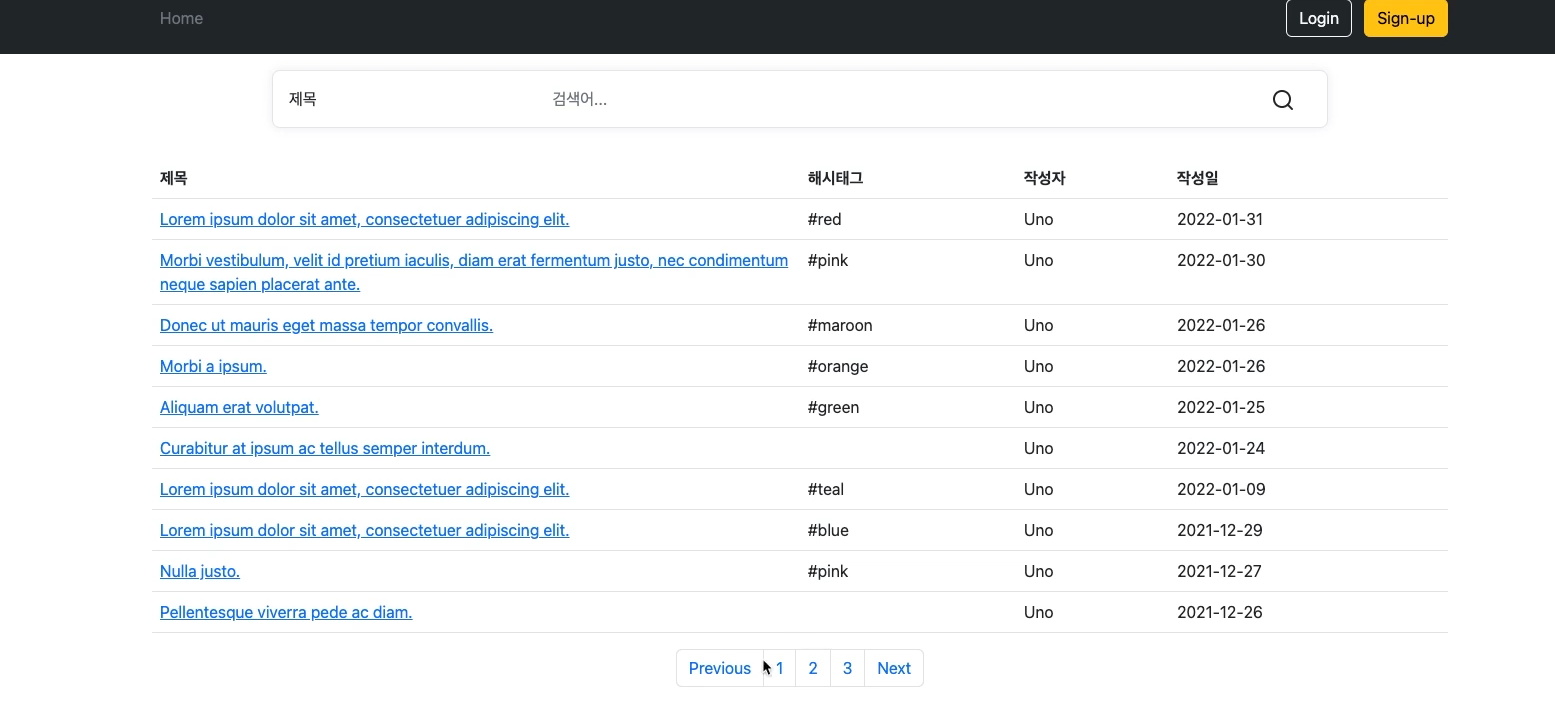Click the date 2021-12-29
The image size is (1555, 702).
[1220, 530]
